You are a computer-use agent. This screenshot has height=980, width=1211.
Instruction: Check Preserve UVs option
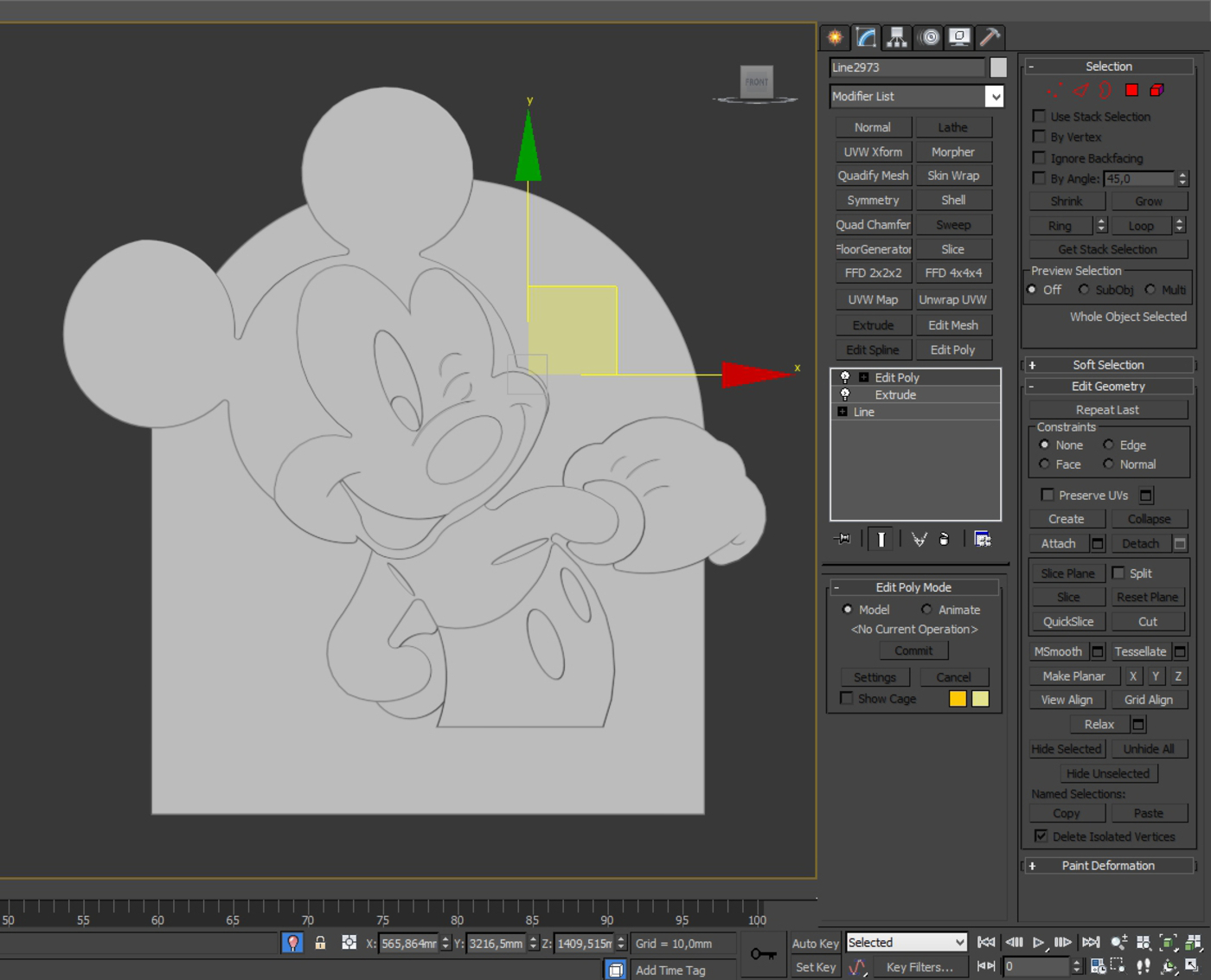(x=1048, y=495)
